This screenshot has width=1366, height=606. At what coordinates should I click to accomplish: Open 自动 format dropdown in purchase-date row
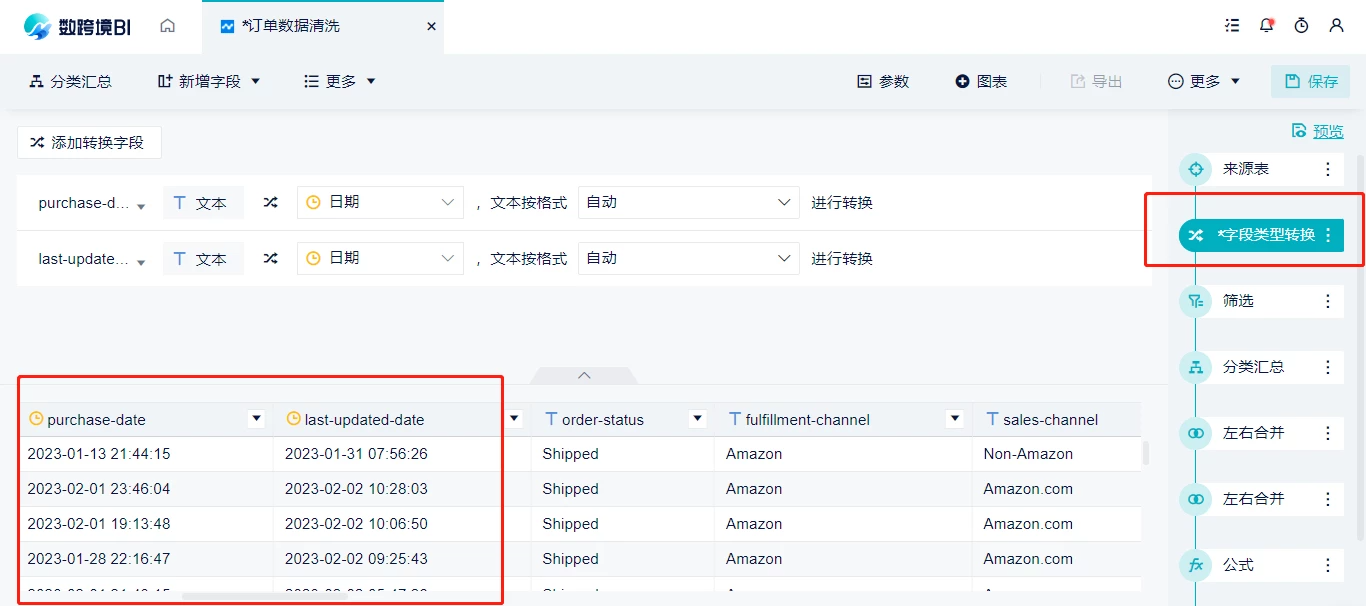(688, 202)
